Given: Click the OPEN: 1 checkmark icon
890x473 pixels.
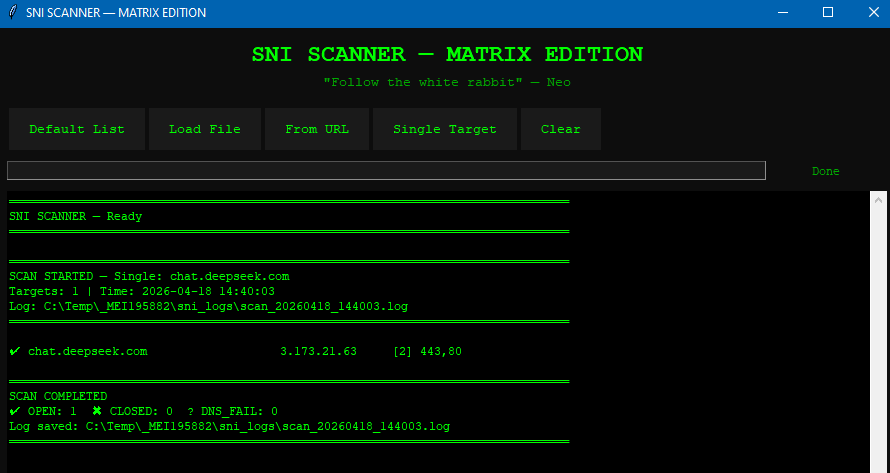Looking at the screenshot, I should (x=15, y=411).
